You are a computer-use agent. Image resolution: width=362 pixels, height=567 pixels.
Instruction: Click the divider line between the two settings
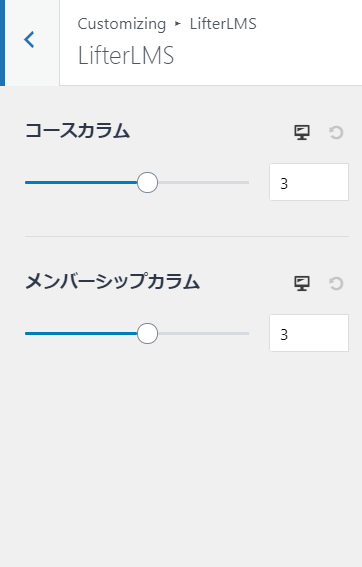(x=187, y=236)
